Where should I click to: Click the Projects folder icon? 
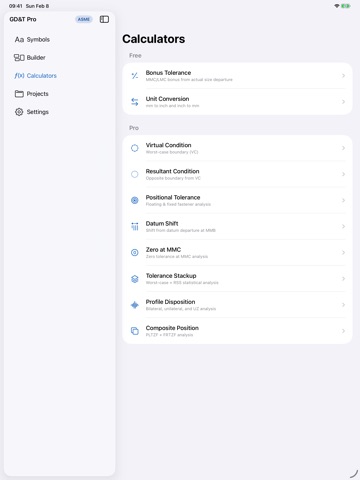(19, 94)
